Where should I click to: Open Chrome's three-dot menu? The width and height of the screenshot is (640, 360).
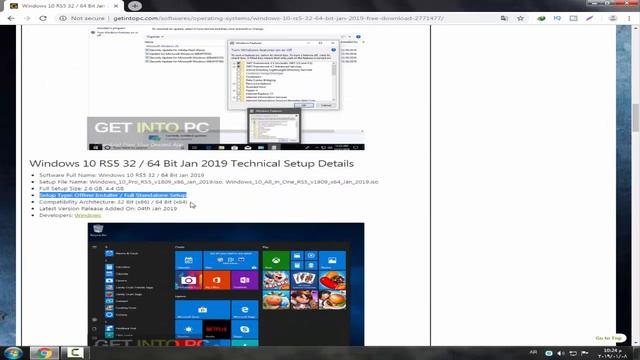[x=629, y=18]
